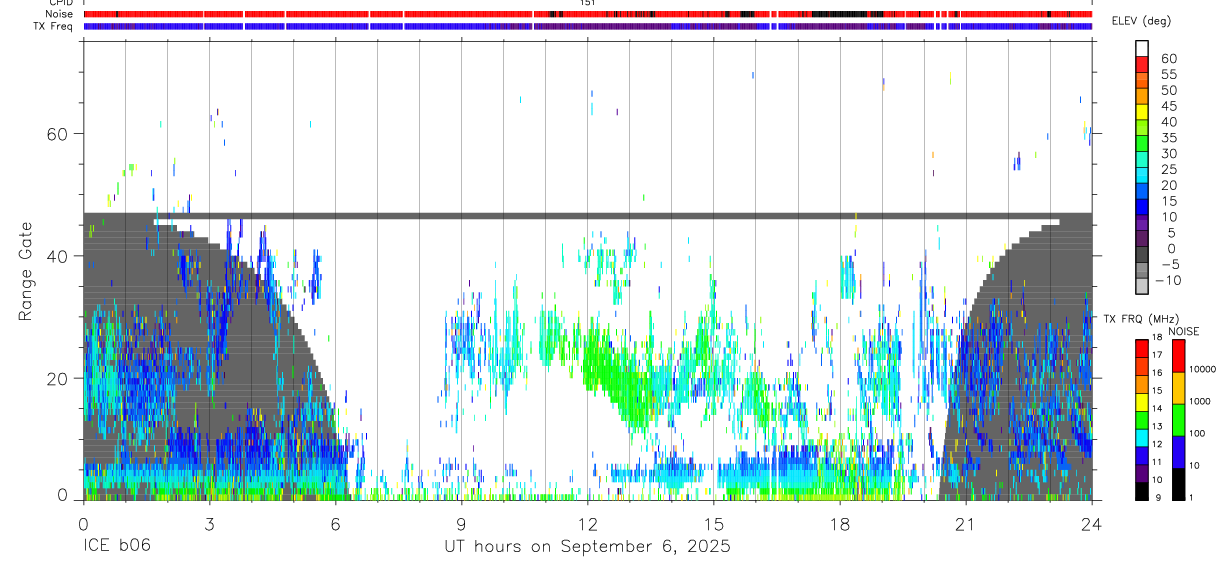The width and height of the screenshot is (1228, 567).
Task: Click the '18' tick on the UT hours axis
Action: [x=840, y=523]
